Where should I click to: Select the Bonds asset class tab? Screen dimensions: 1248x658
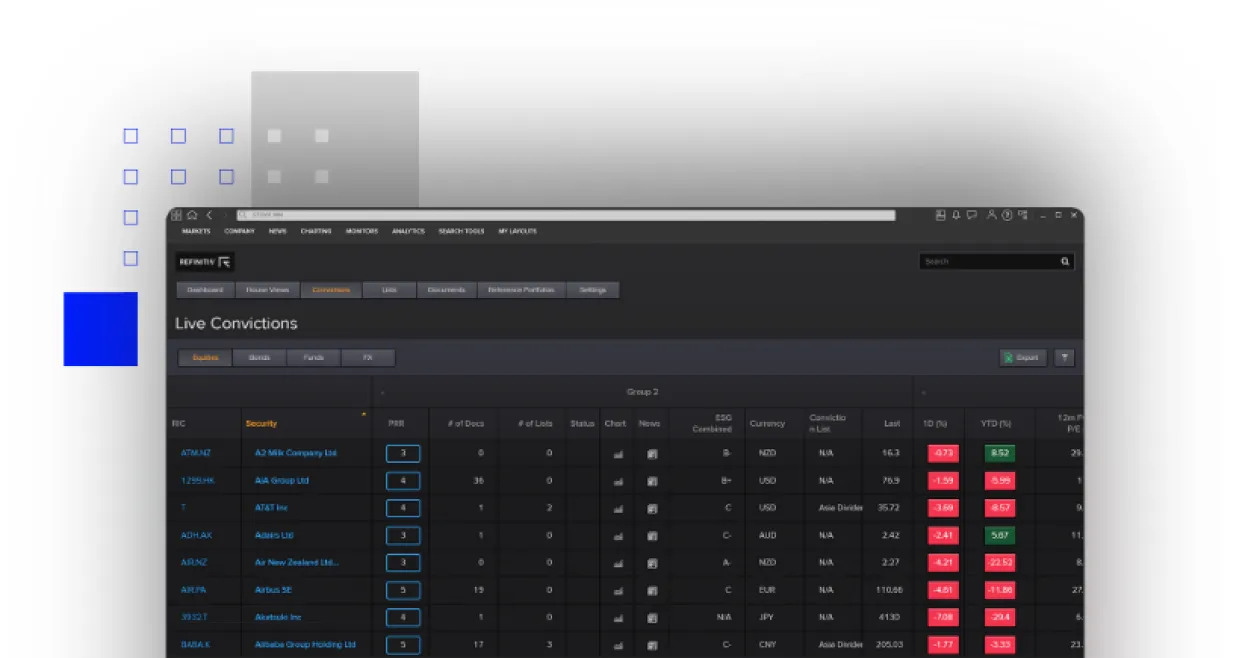point(260,358)
